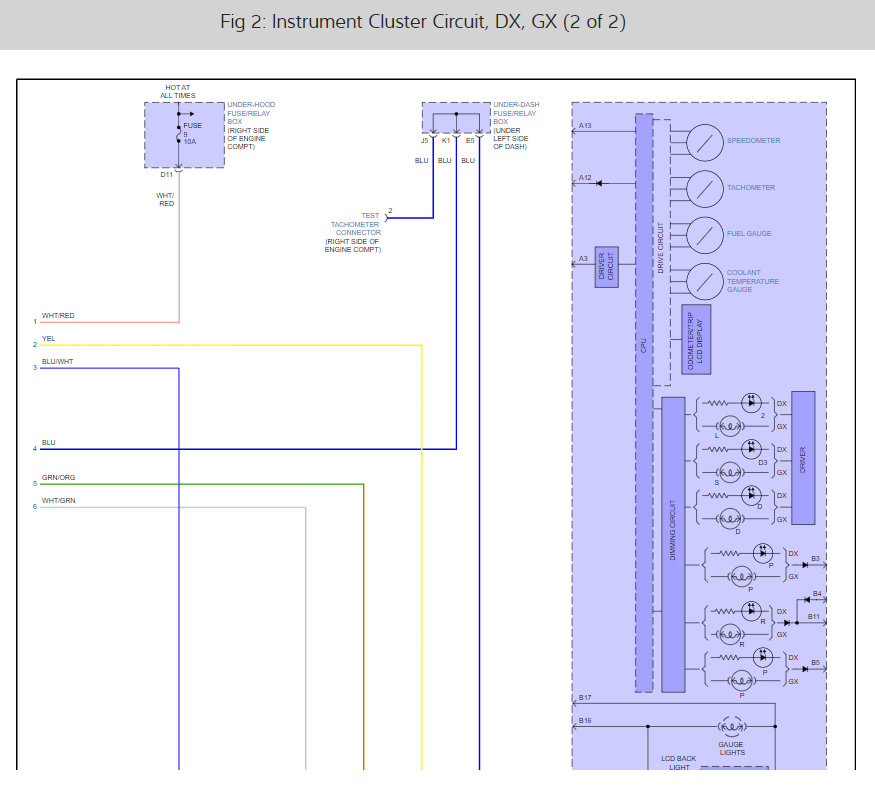Click the Fuse 9 10A symbol
This screenshot has height=799, width=875.
180,133
